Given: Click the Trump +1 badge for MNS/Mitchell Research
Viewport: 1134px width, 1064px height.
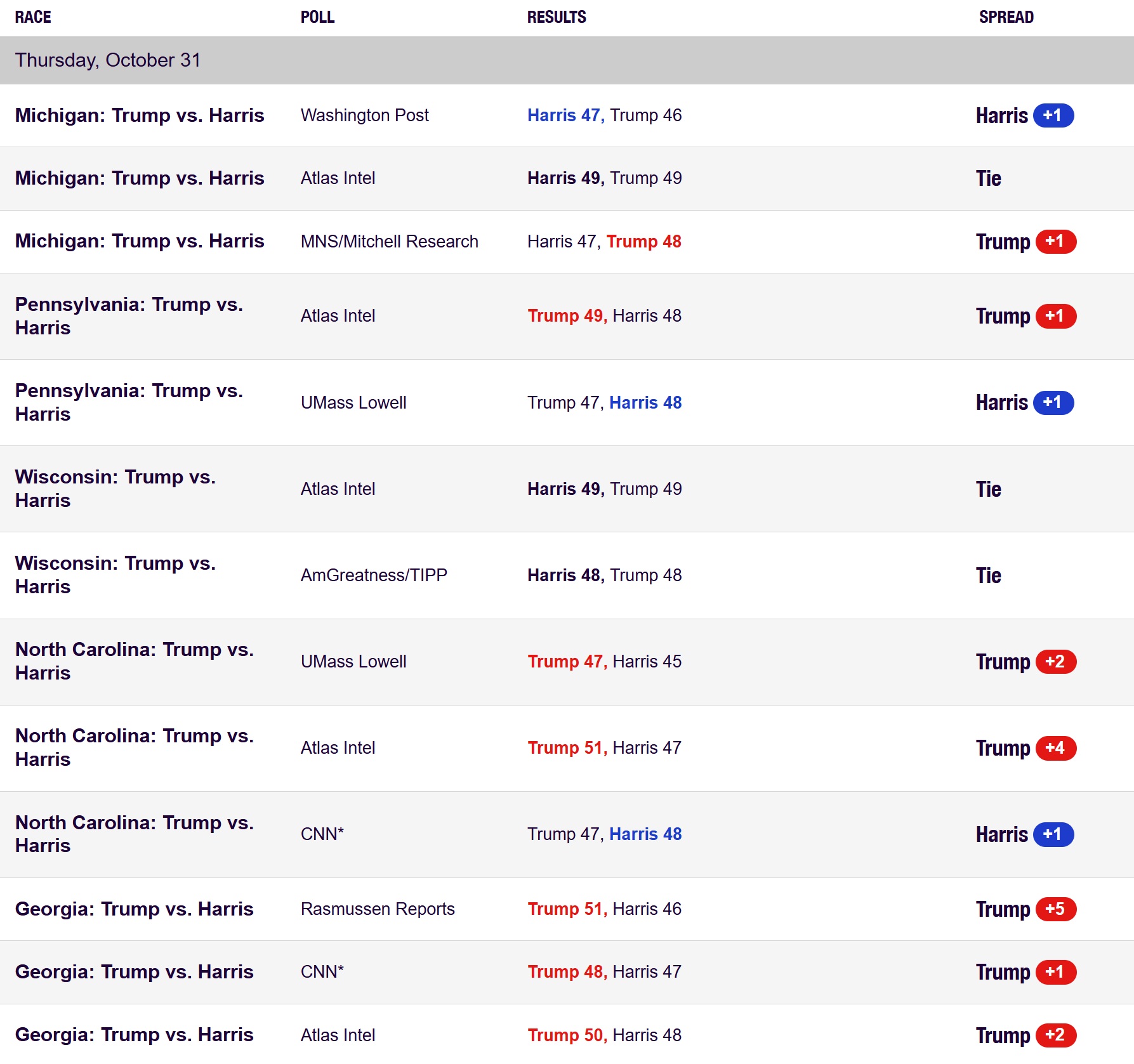Looking at the screenshot, I should pyautogui.click(x=1055, y=241).
